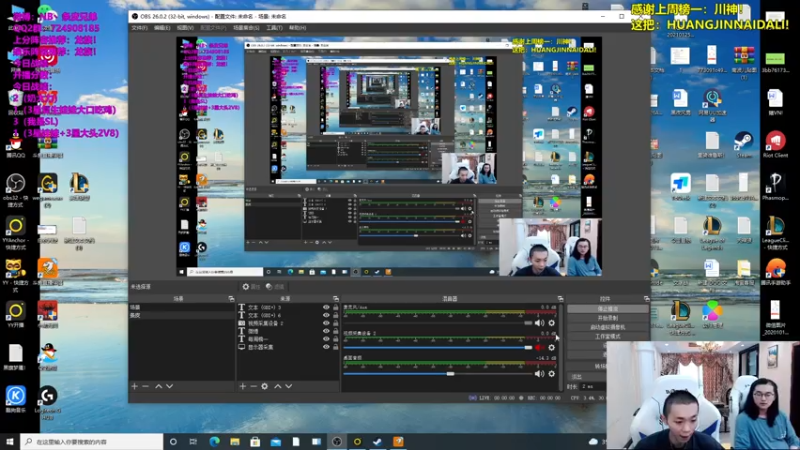Viewport: 800px width, 450px height.
Task: Open the 视图(V) menu
Action: point(185,28)
